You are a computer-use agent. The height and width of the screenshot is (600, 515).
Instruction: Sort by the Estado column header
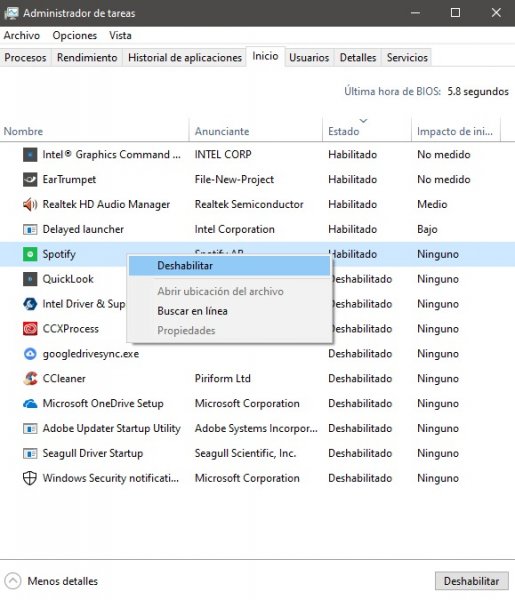pyautogui.click(x=367, y=131)
